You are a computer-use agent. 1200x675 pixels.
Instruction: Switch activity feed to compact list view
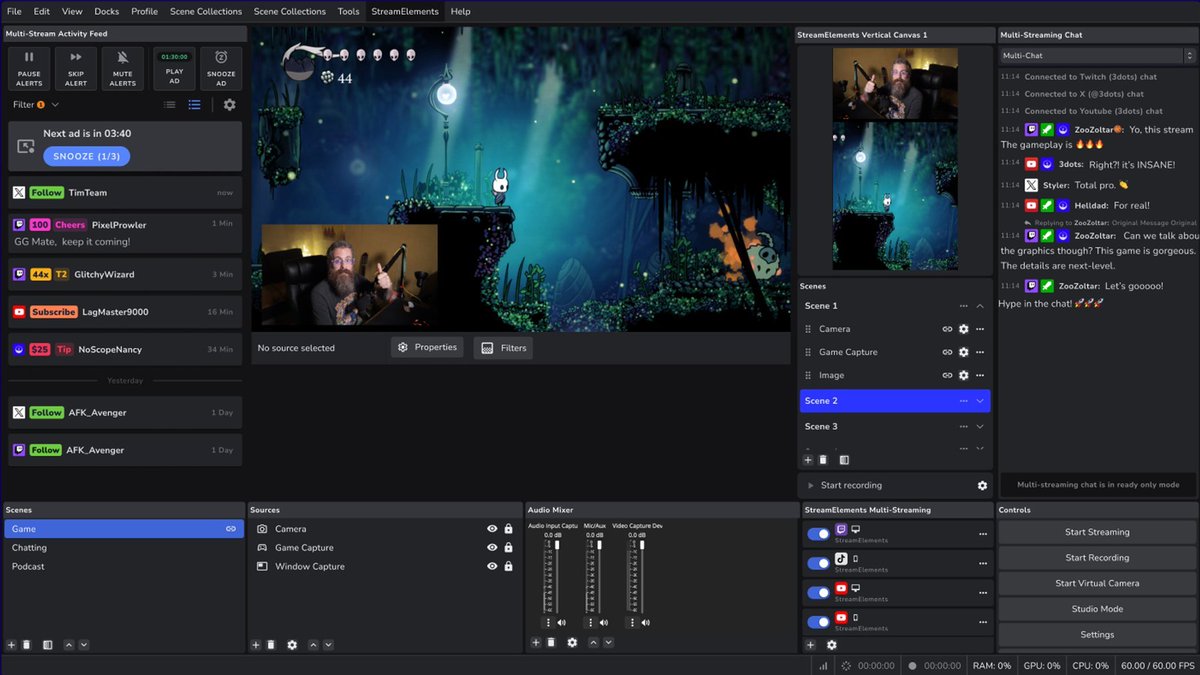(x=170, y=104)
